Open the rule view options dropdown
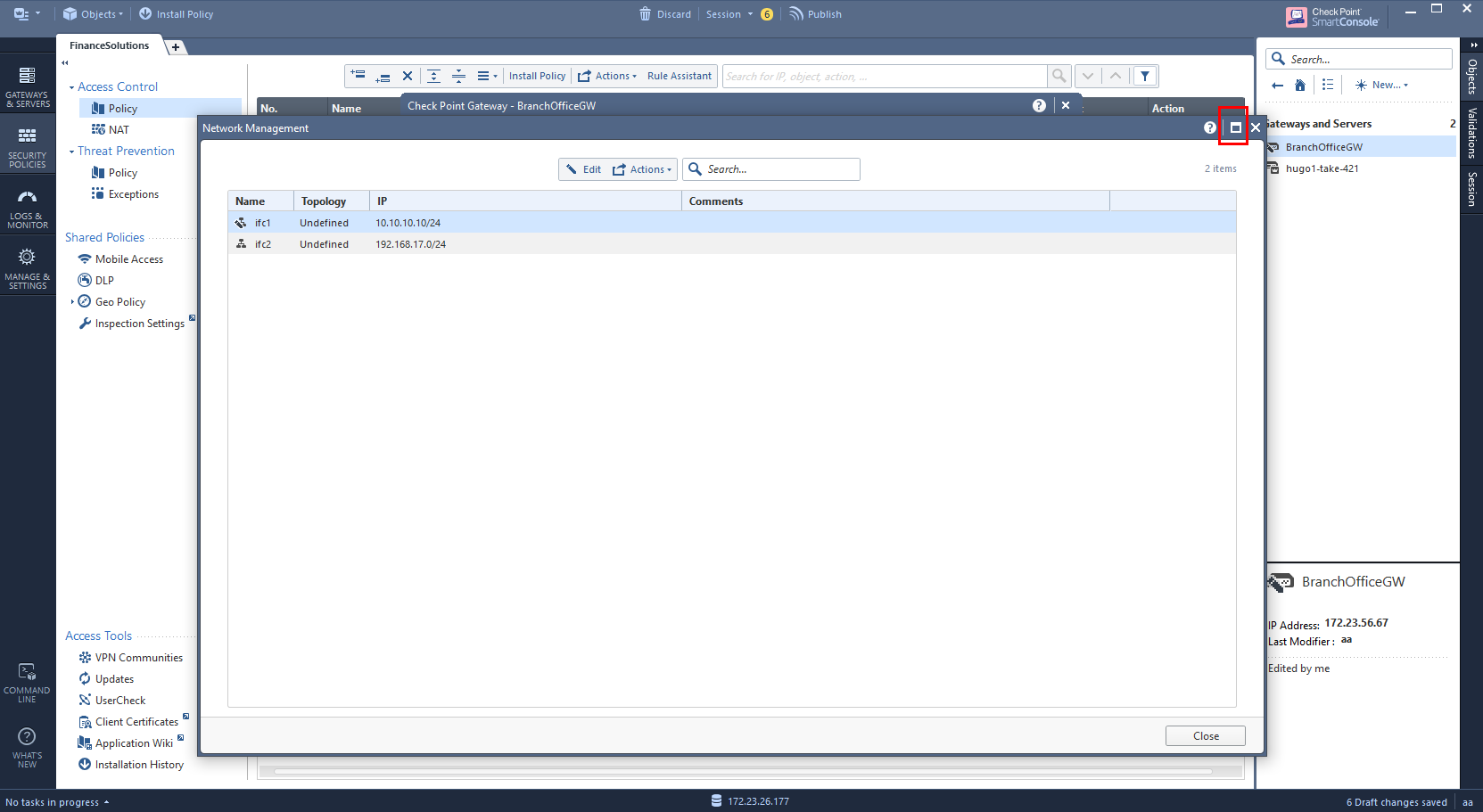This screenshot has width=1483, height=812. tap(487, 76)
